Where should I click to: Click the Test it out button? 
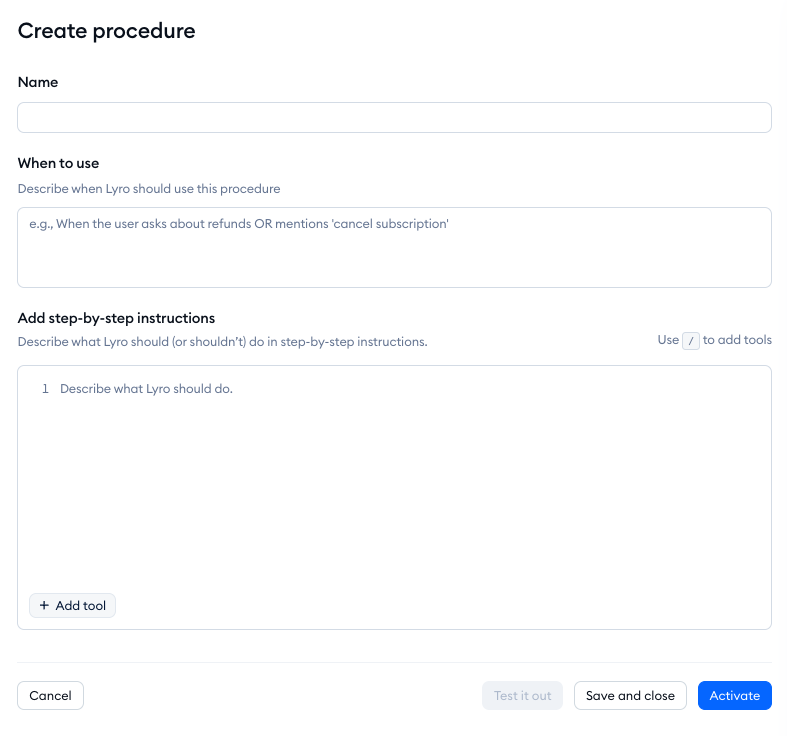coord(522,695)
